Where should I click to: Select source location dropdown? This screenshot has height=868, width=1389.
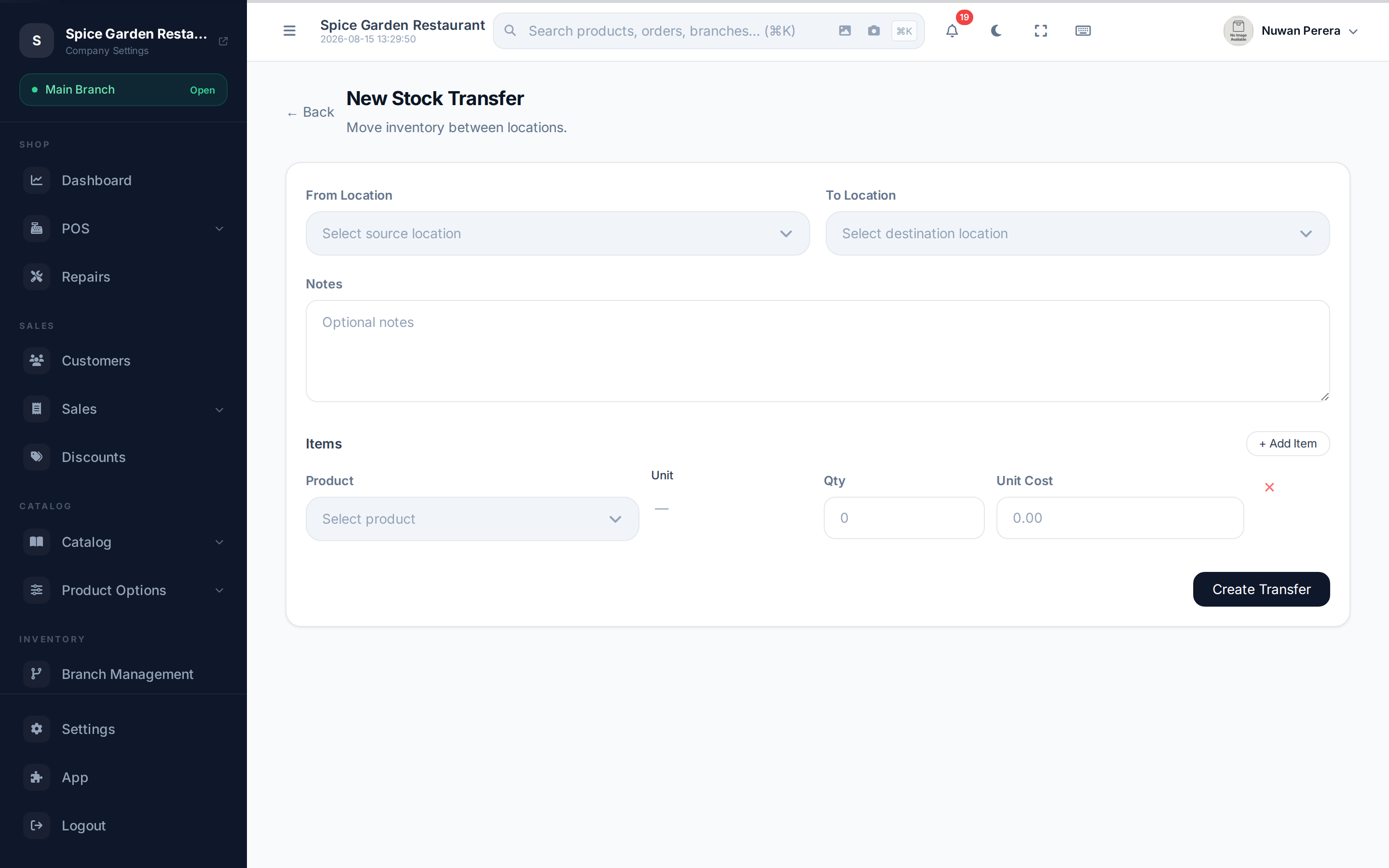[558, 234]
